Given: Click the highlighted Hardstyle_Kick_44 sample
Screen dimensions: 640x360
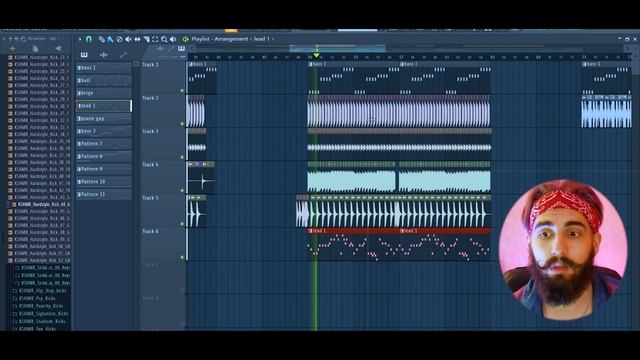Looking at the screenshot, I should (41, 204).
